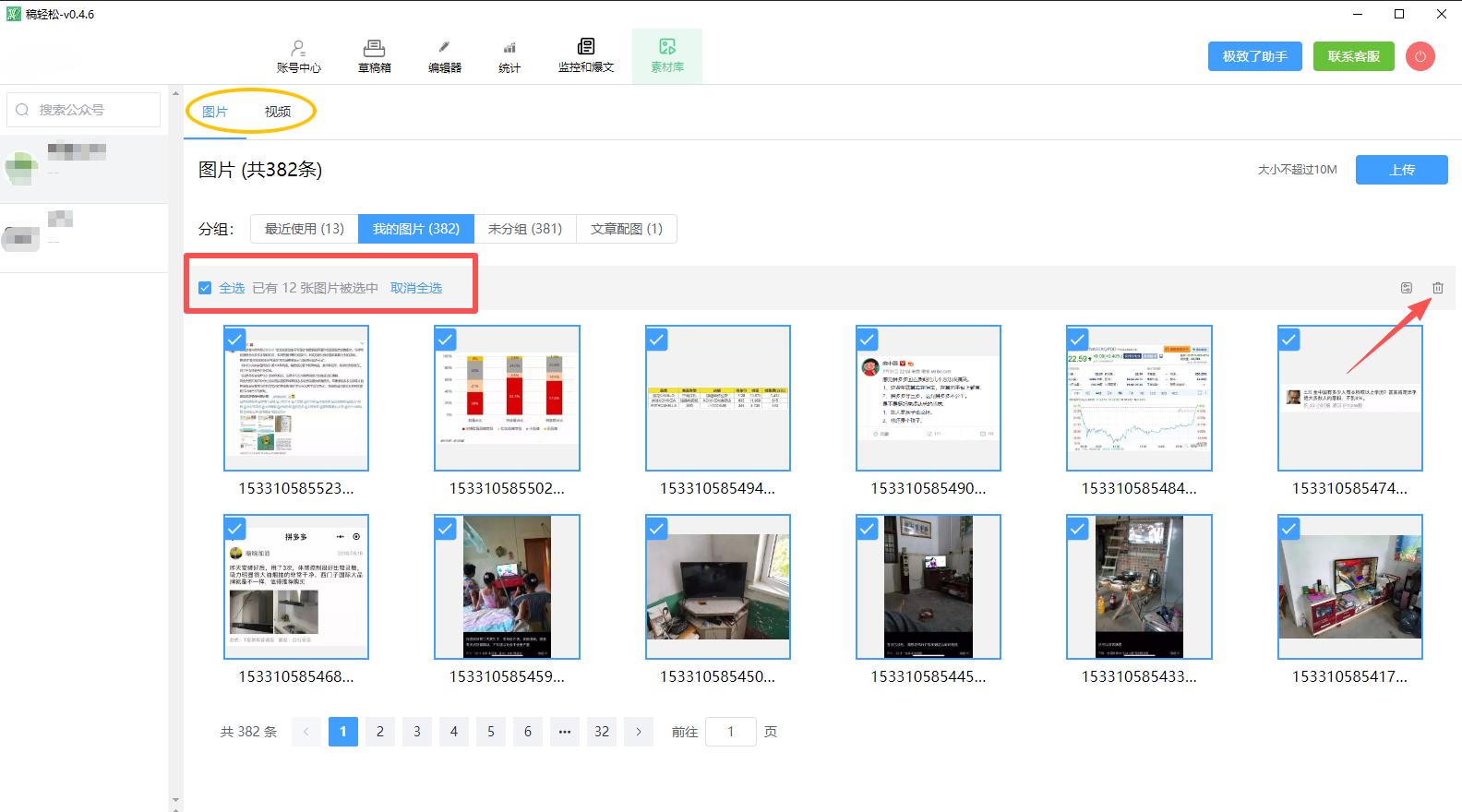Uncheck the bar chart image 153310585502
This screenshot has height=812, width=1462.
click(446, 340)
